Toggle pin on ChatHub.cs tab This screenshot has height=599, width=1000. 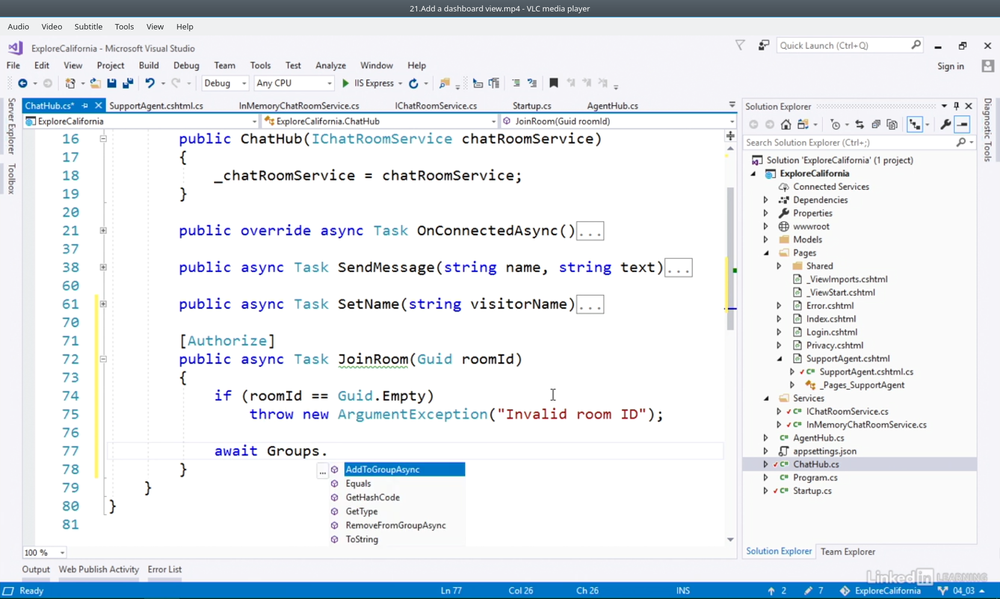pyautogui.click(x=85, y=106)
